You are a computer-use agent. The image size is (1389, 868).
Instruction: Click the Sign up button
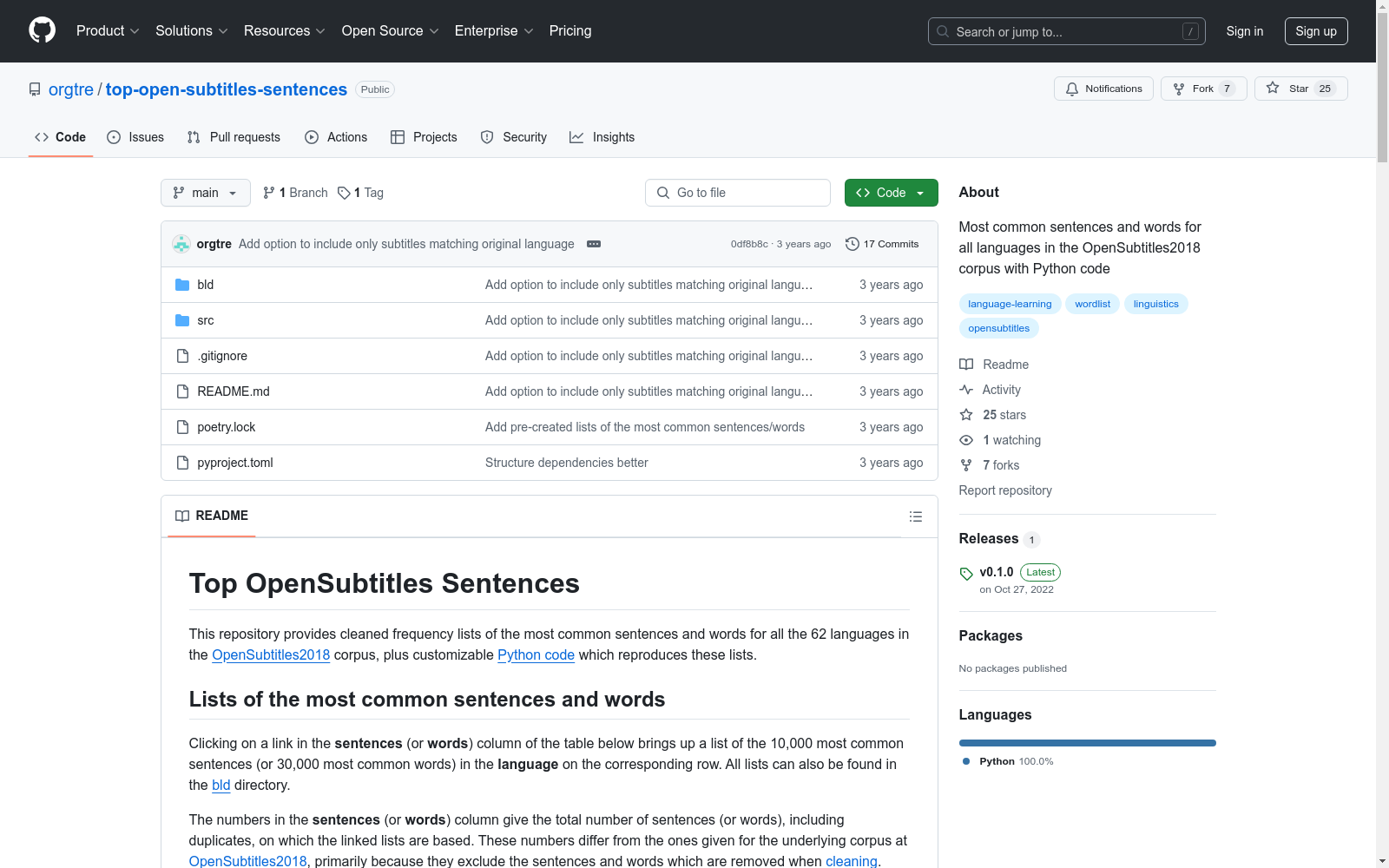coord(1316,31)
